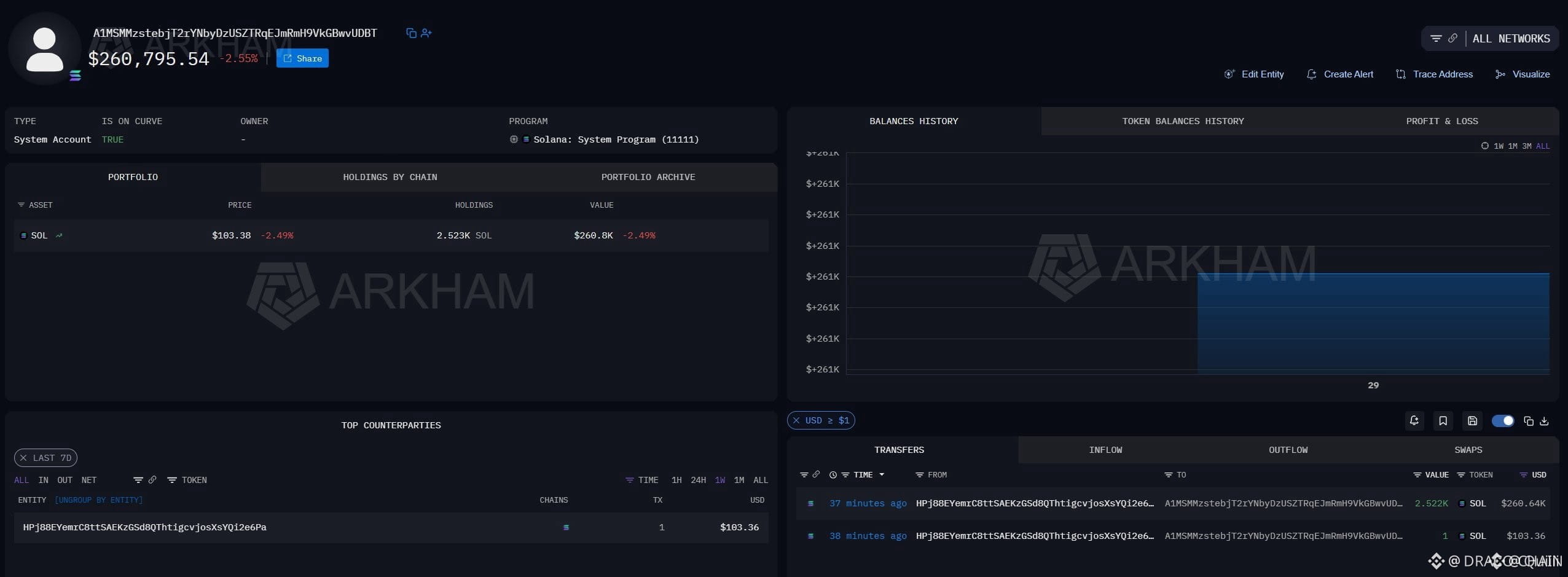Click the profile avatar image
This screenshot has height=577, width=1568.
pos(45,49)
